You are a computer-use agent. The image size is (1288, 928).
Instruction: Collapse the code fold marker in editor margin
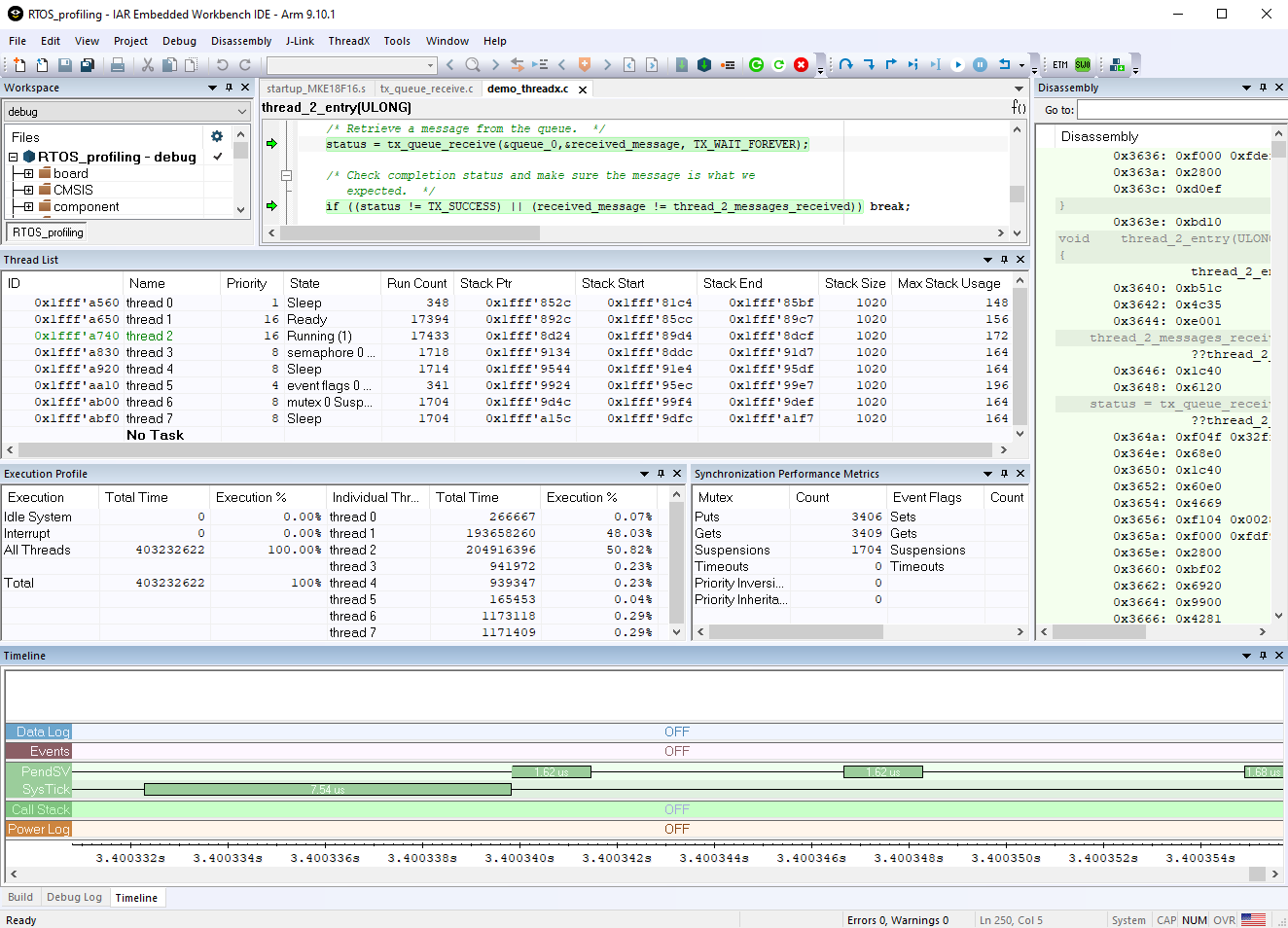(x=286, y=176)
